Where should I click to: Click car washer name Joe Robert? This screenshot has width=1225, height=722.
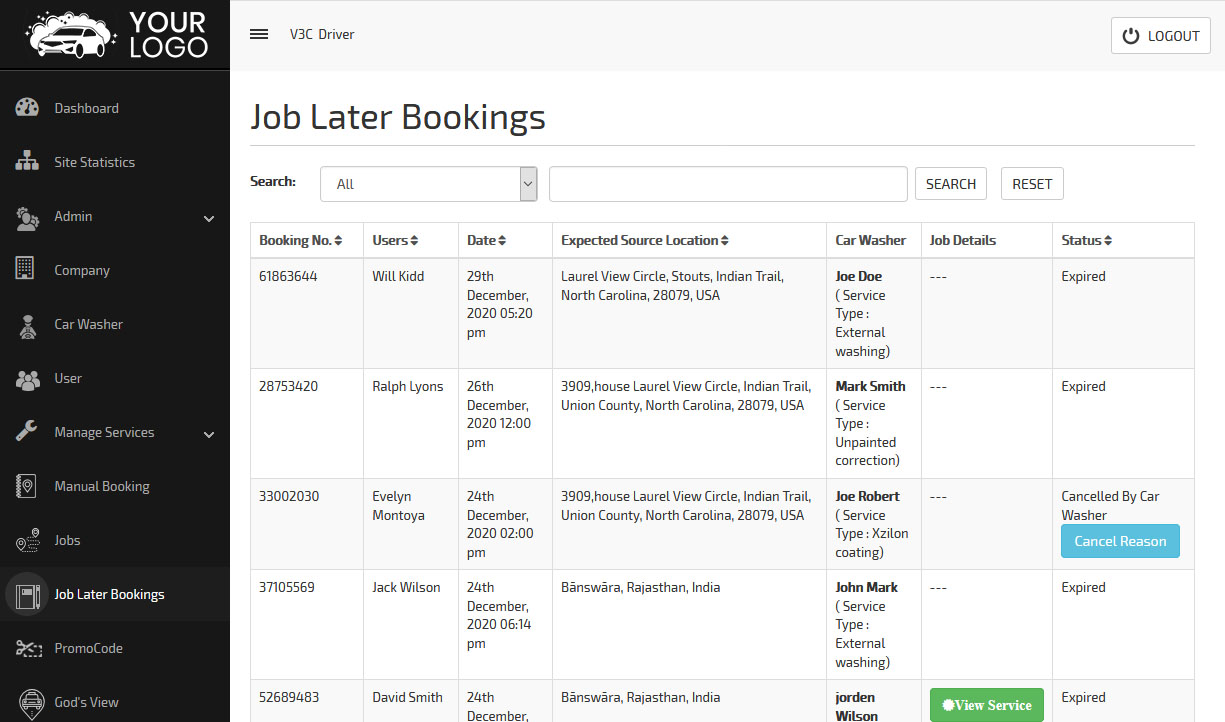(x=868, y=497)
